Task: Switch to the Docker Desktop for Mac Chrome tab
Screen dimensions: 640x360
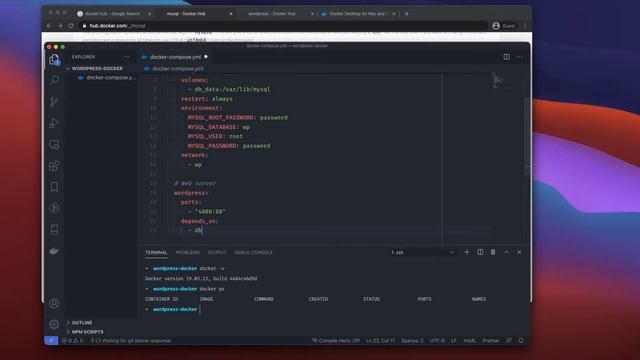Action: tap(357, 13)
